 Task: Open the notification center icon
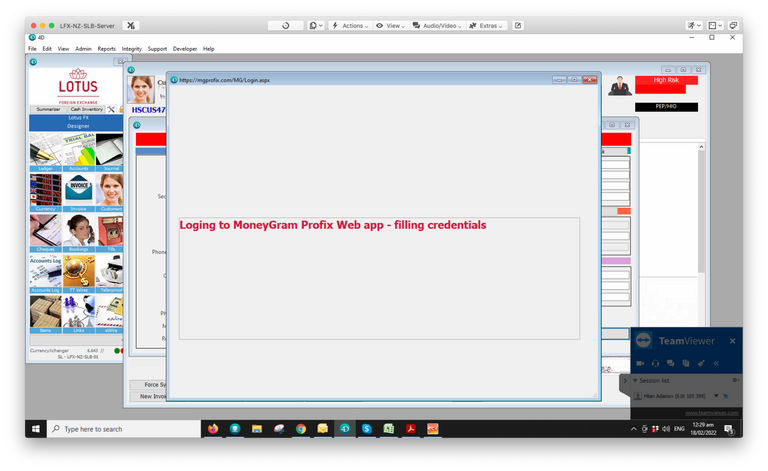pos(729,429)
